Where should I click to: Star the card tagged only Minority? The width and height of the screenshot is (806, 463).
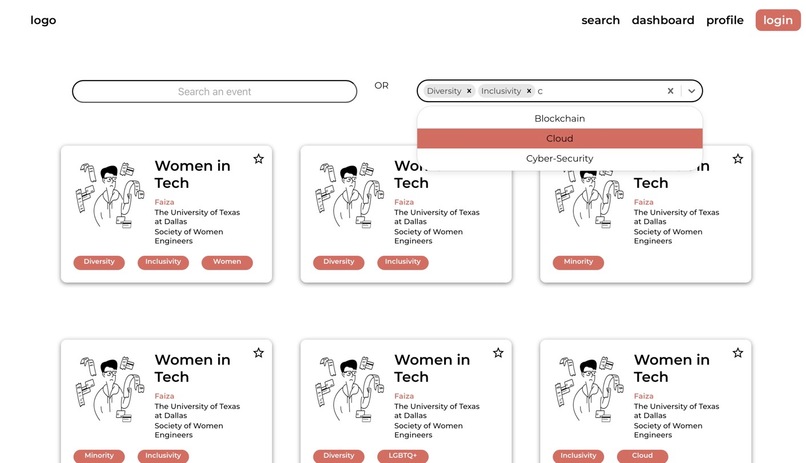pos(738,159)
